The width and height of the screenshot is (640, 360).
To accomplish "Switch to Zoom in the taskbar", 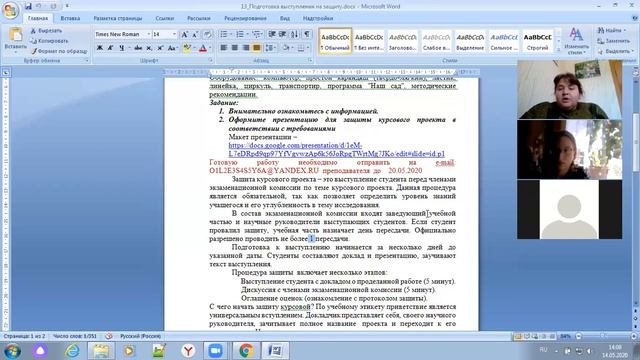I will pos(215,351).
